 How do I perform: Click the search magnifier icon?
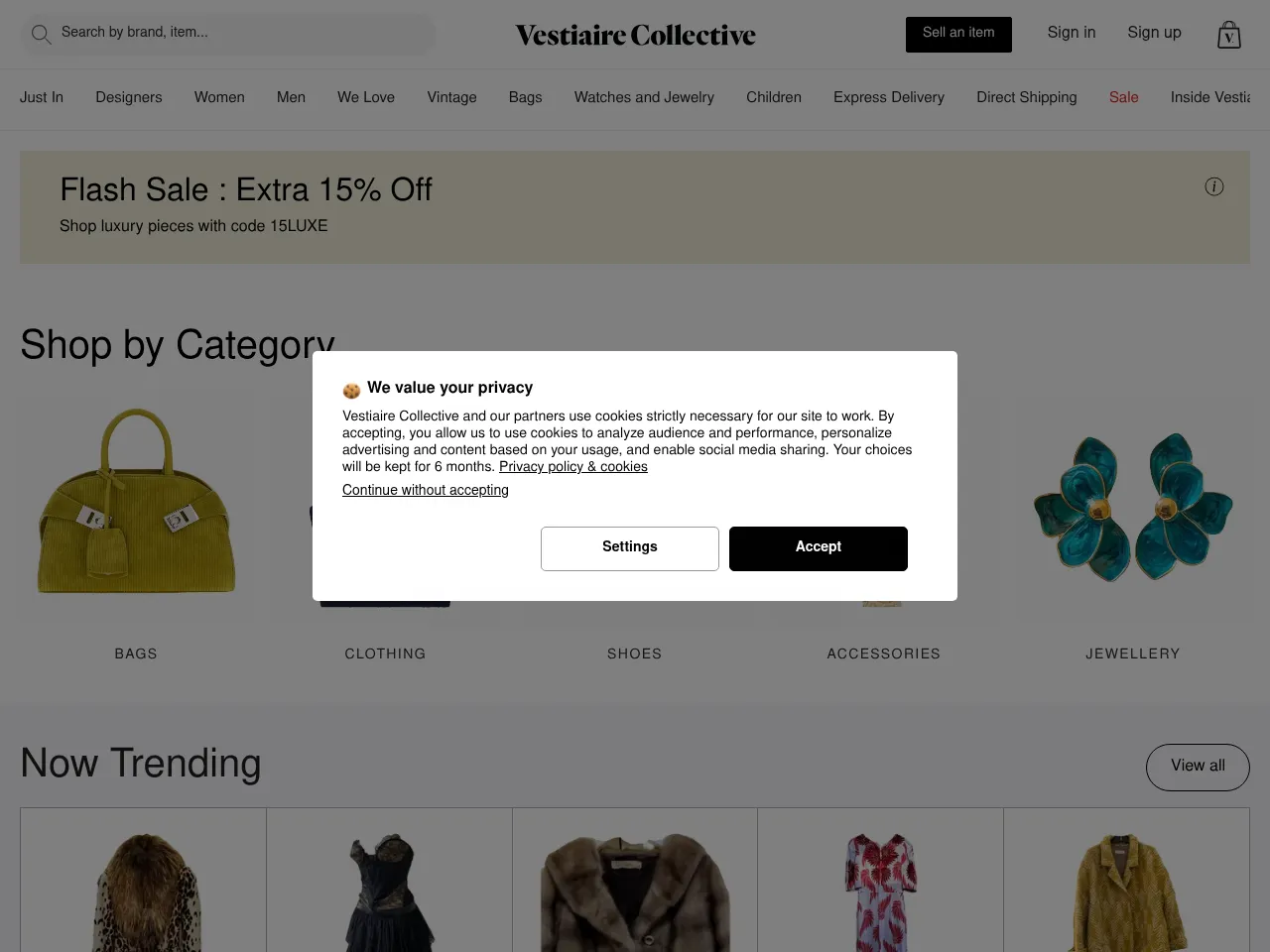click(x=41, y=35)
